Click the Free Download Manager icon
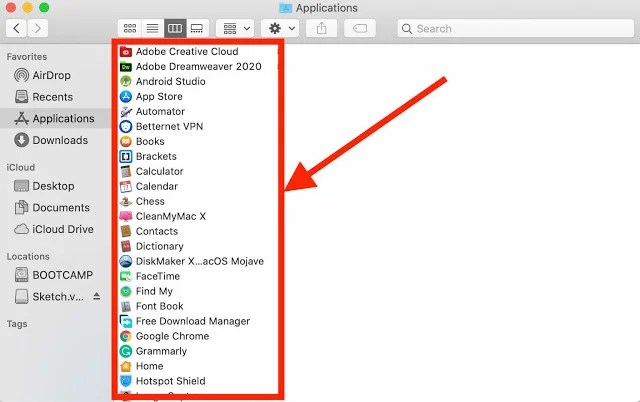This screenshot has width=640, height=402. 126,321
